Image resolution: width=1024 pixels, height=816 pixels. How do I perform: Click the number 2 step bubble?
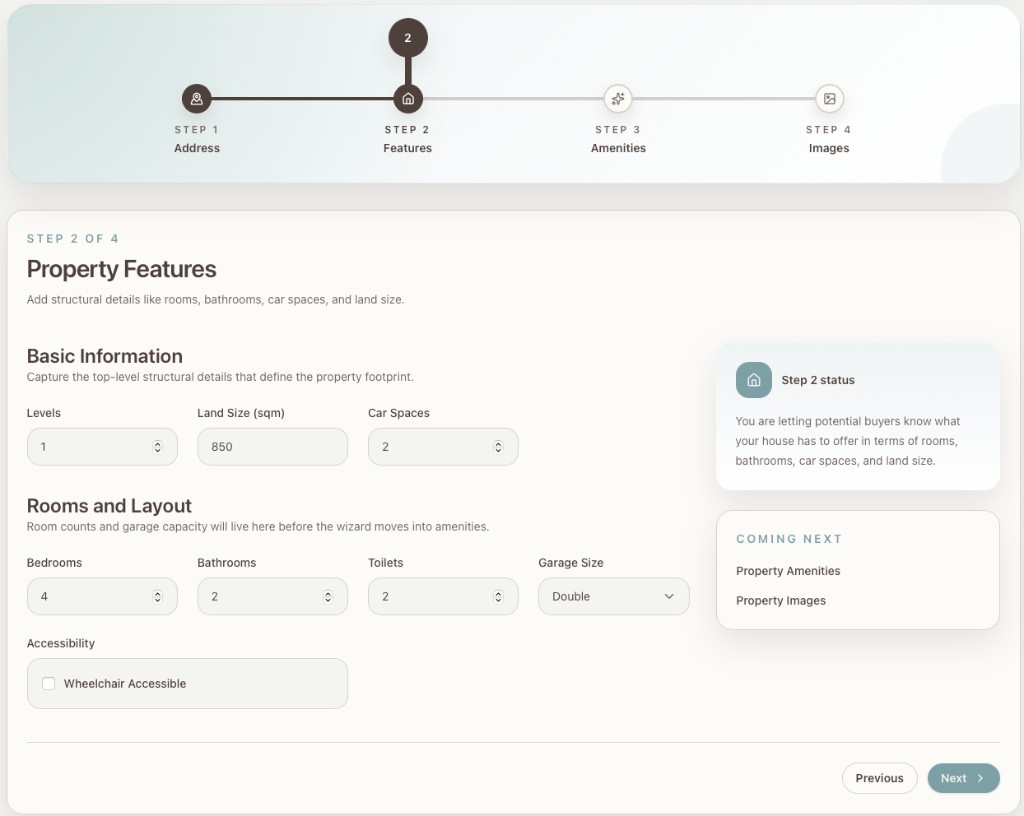[x=408, y=38]
